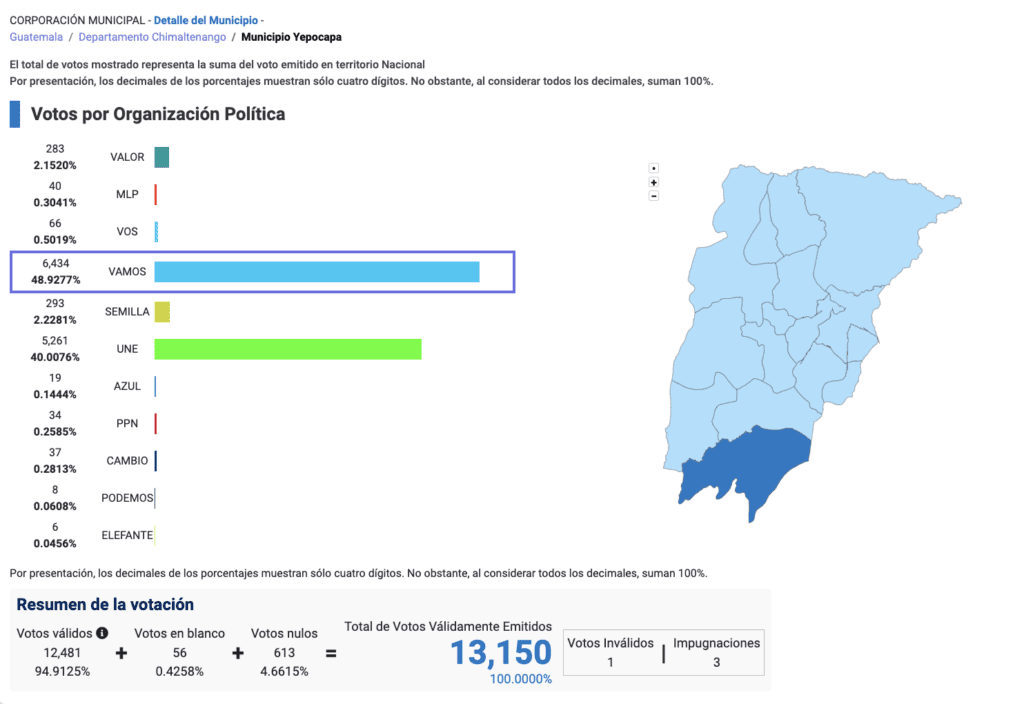Click the Votos Inválidos count box
Screen dimensions: 1024x704
click(x=610, y=653)
